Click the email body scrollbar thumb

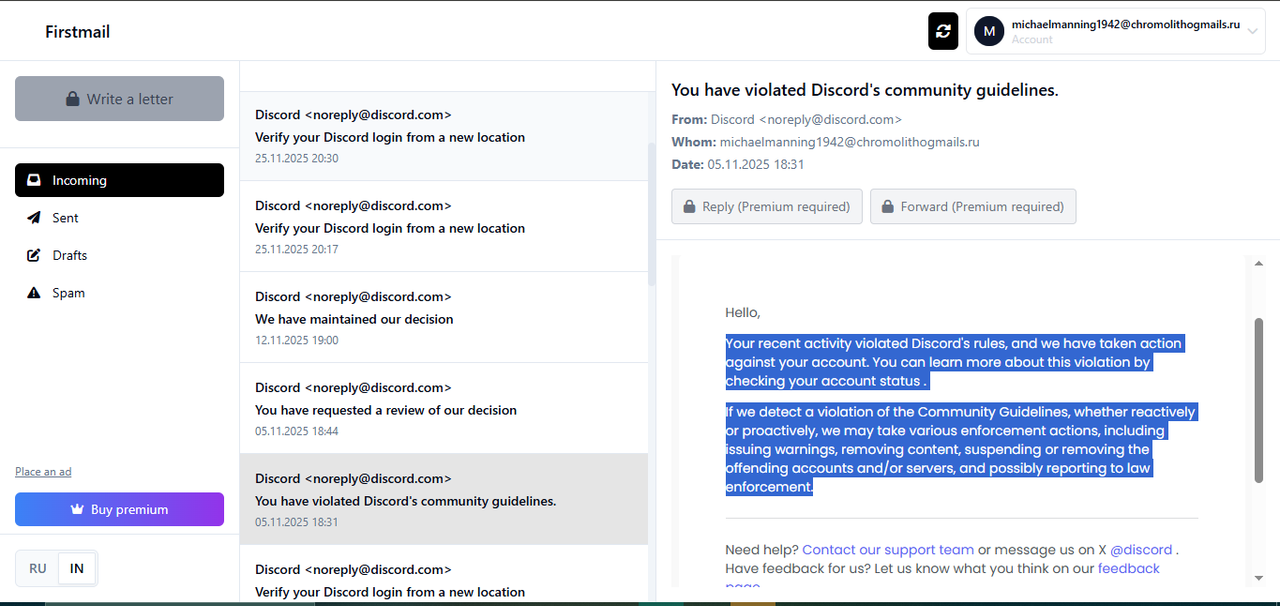click(x=1258, y=401)
